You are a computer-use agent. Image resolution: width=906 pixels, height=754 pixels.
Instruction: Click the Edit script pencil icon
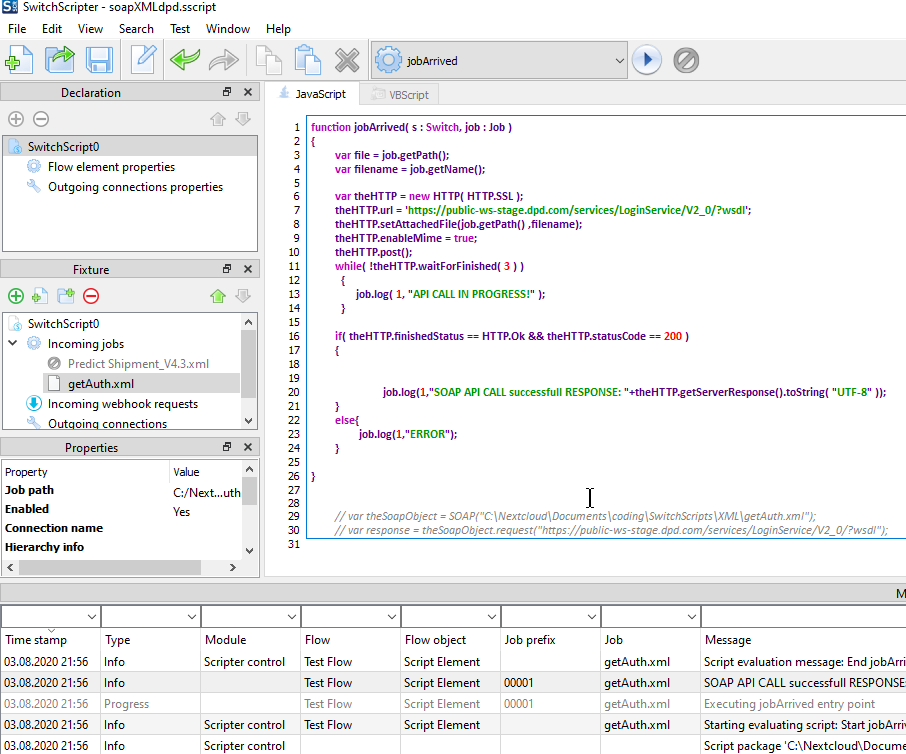pyautogui.click(x=142, y=60)
